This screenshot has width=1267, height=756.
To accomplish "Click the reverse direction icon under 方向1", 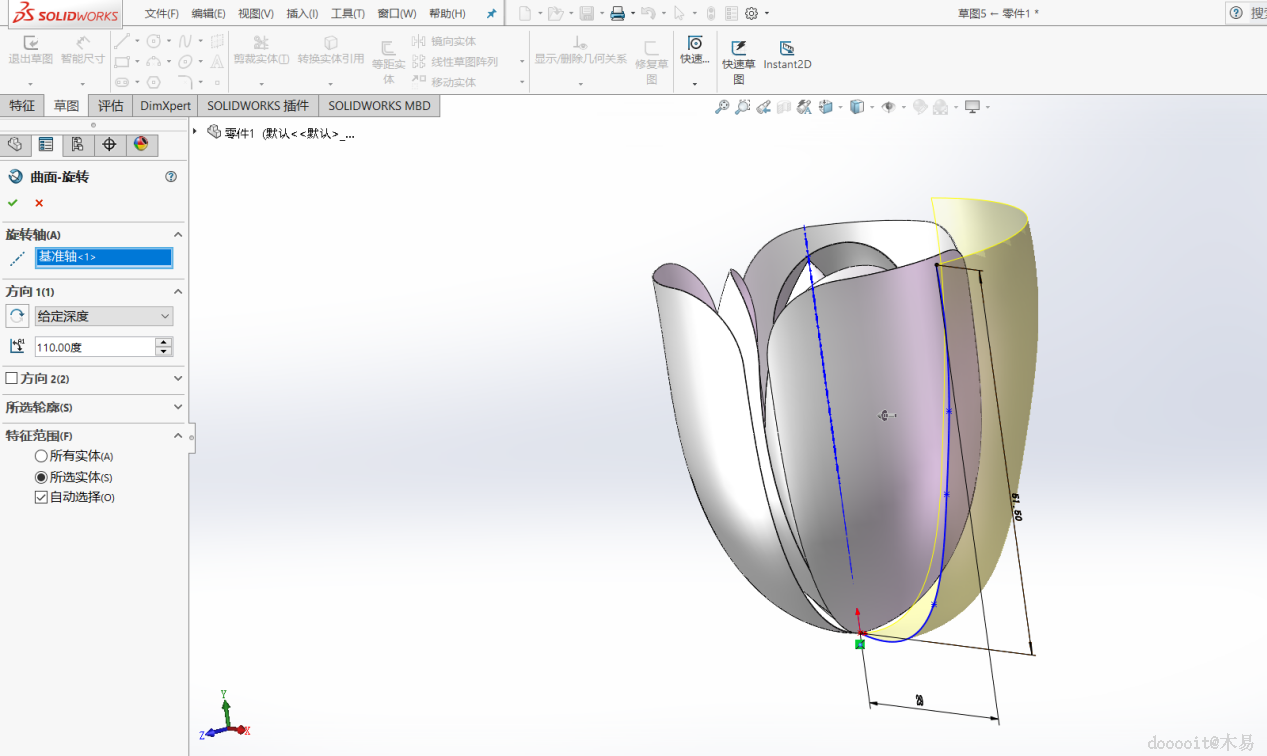I will (x=17, y=316).
